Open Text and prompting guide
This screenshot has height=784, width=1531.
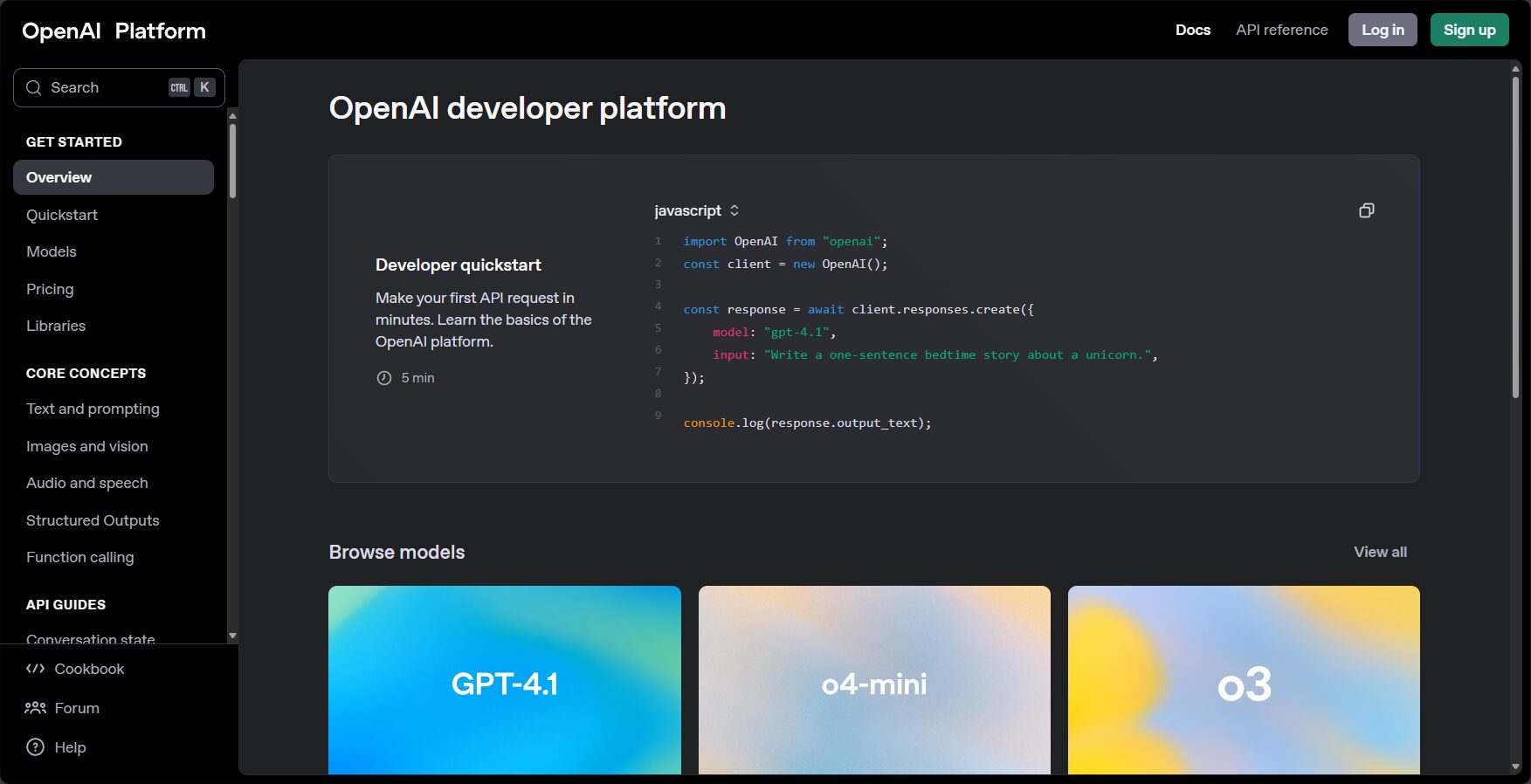(x=93, y=409)
